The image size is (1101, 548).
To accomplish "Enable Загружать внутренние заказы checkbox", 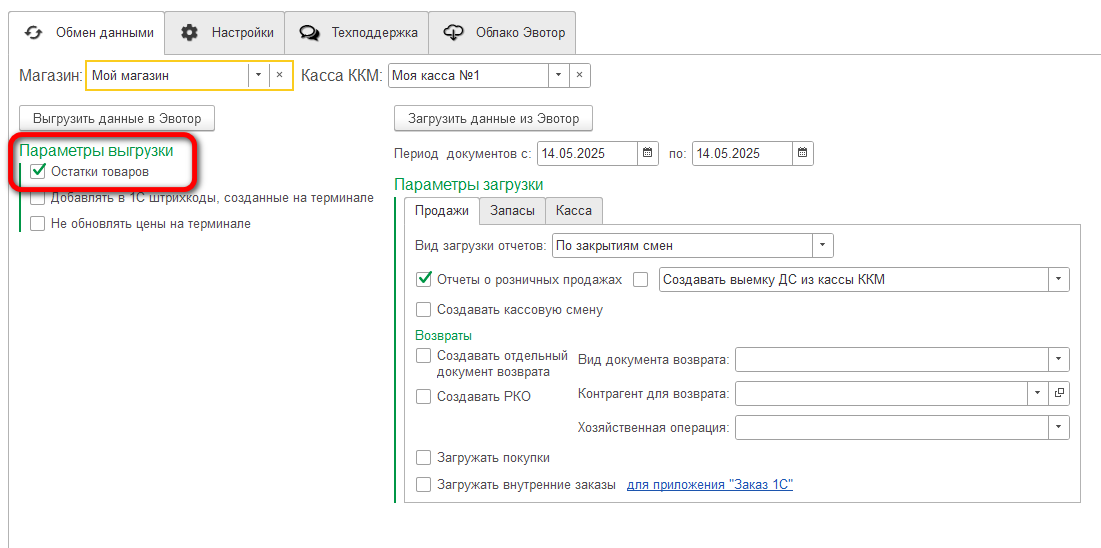I will coord(423,485).
